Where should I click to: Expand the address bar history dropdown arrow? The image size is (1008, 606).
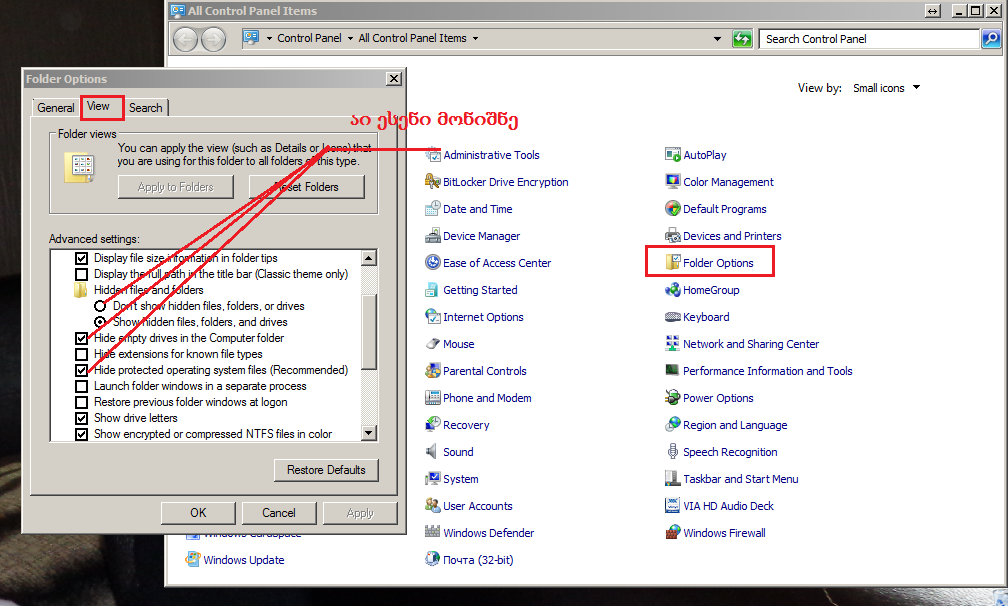click(717, 39)
